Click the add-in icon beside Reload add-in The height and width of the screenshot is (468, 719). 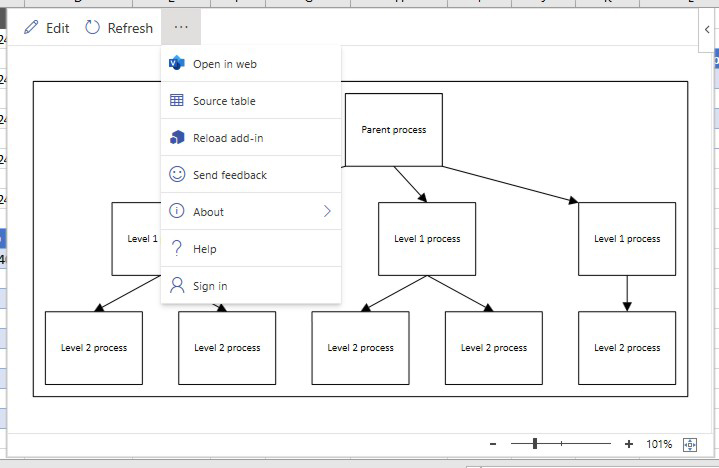177,137
